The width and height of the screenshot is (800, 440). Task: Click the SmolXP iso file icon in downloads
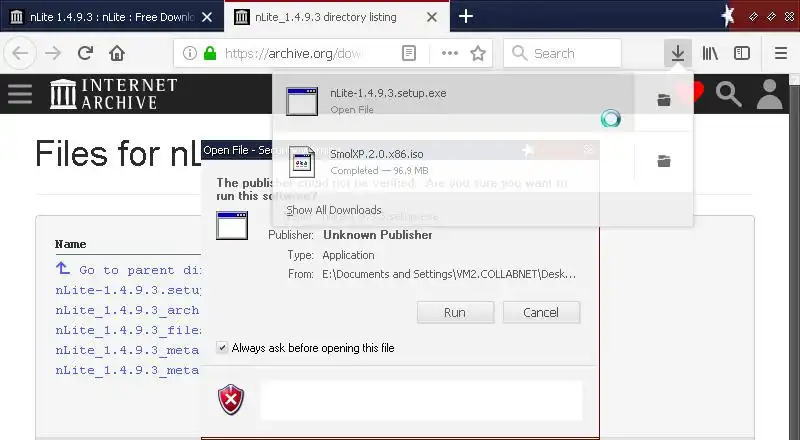click(x=302, y=162)
